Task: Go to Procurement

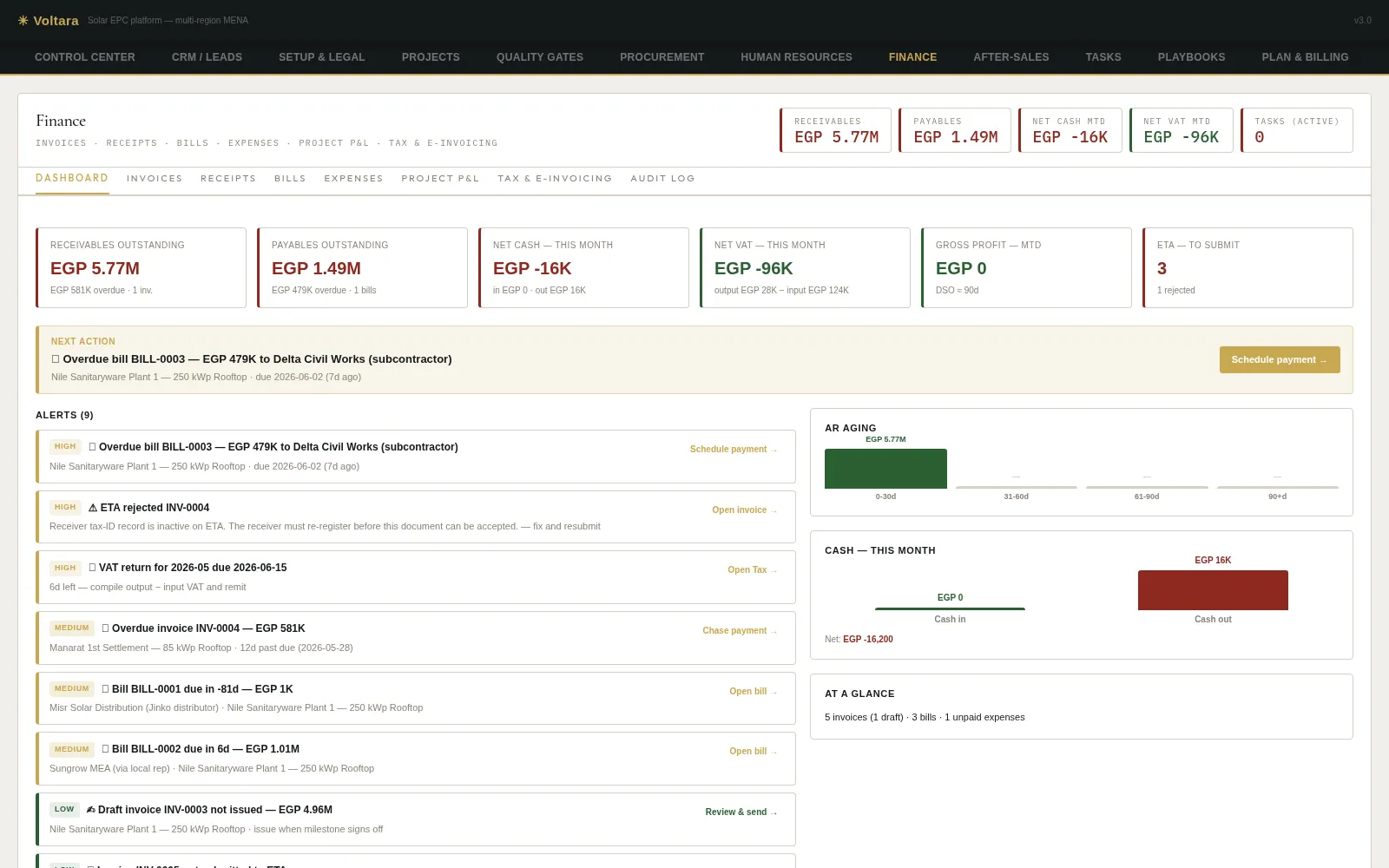Action: 662,57
